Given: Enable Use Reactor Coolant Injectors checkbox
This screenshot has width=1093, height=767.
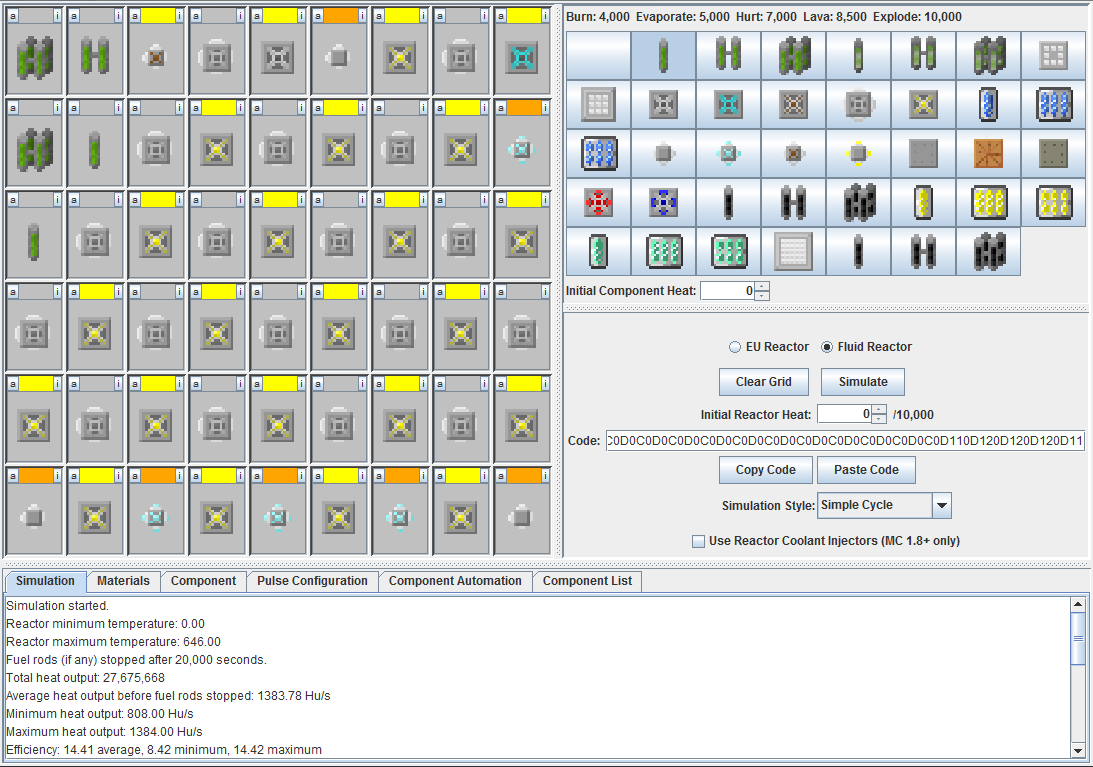Looking at the screenshot, I should click(x=698, y=541).
